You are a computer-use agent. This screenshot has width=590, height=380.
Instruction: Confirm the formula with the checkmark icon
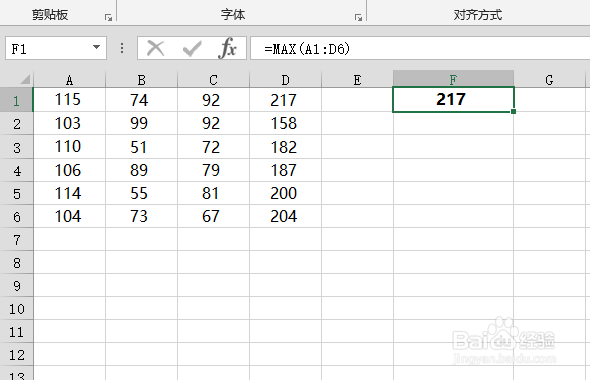[192, 48]
